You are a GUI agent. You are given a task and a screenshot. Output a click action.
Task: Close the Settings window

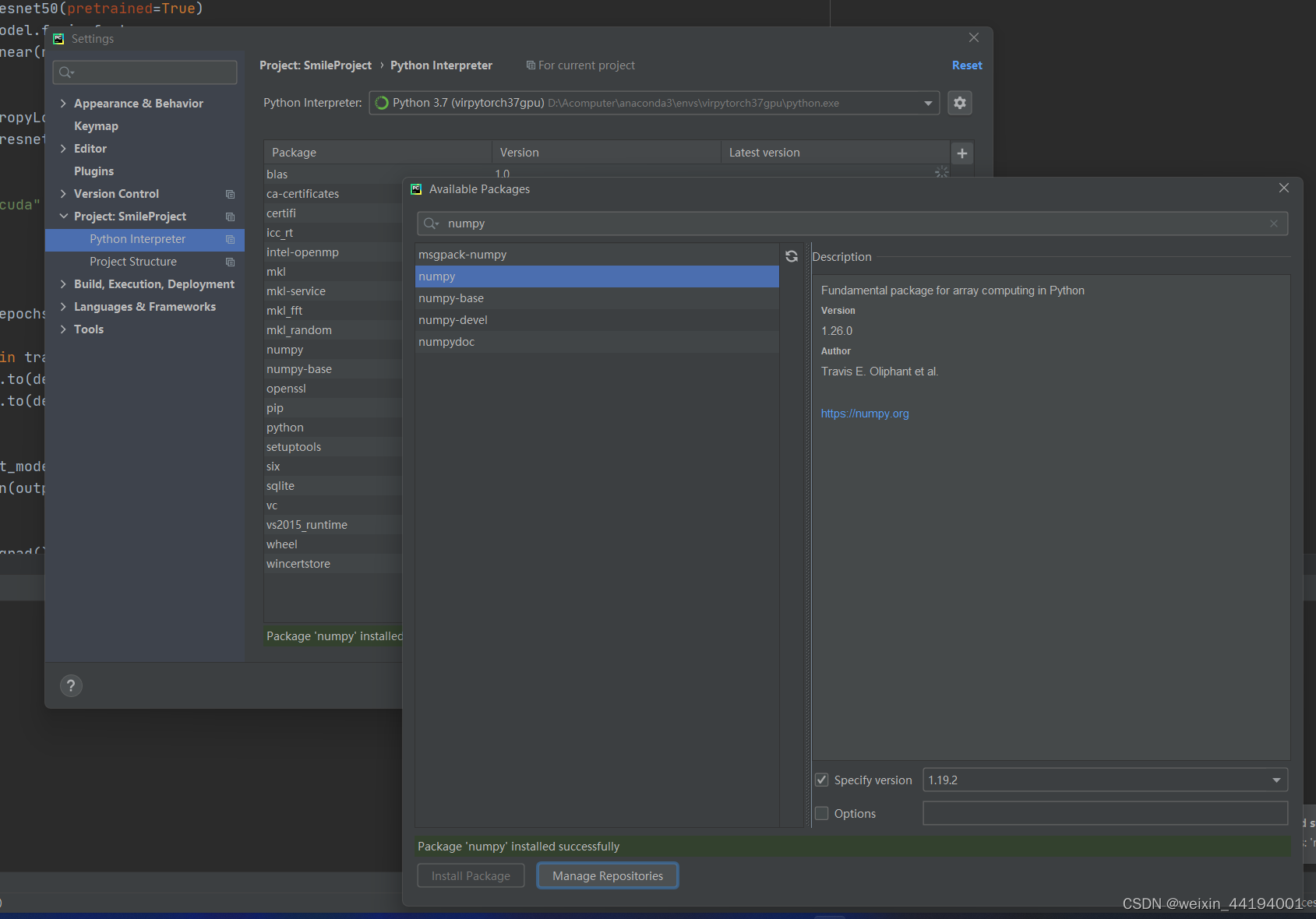click(974, 37)
